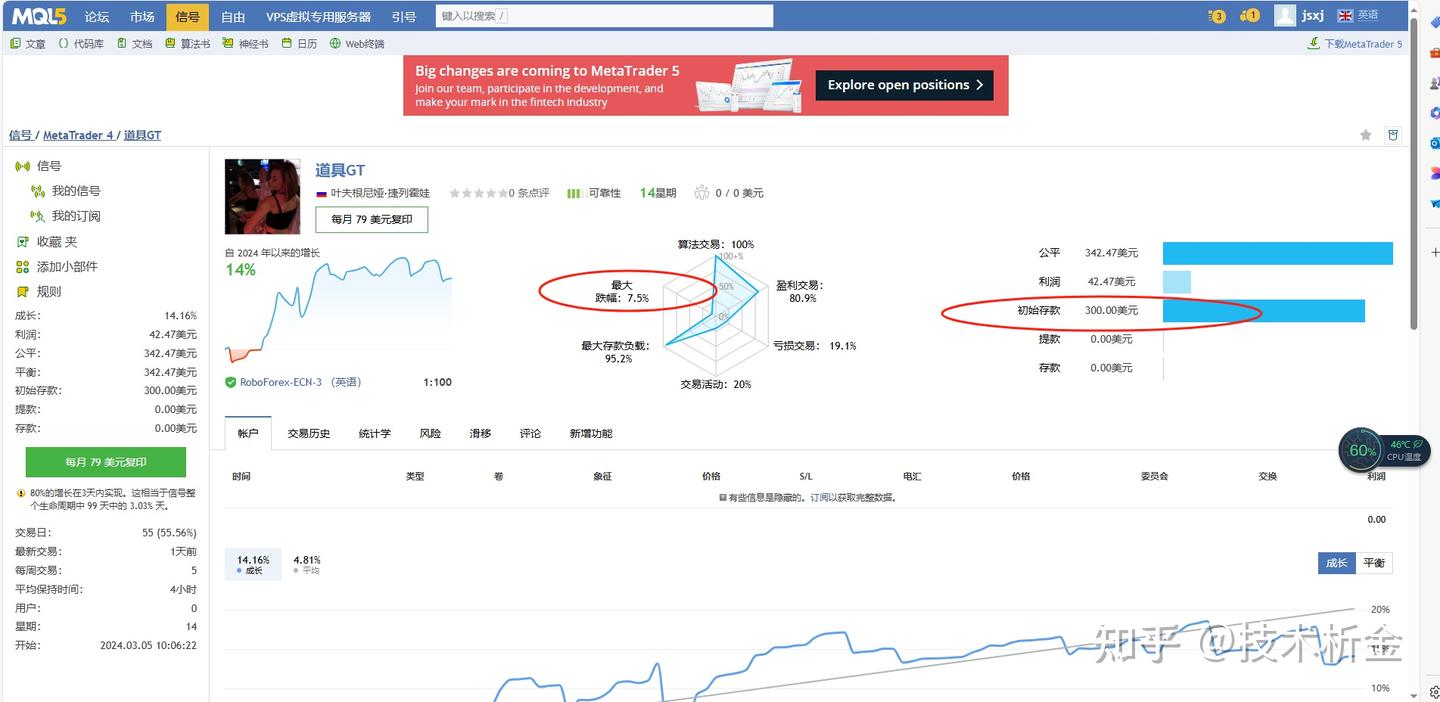Screen dimensions: 1440x702
Task: Click the 订阅 subscribe link in the table note
Action: pyautogui.click(x=820, y=497)
